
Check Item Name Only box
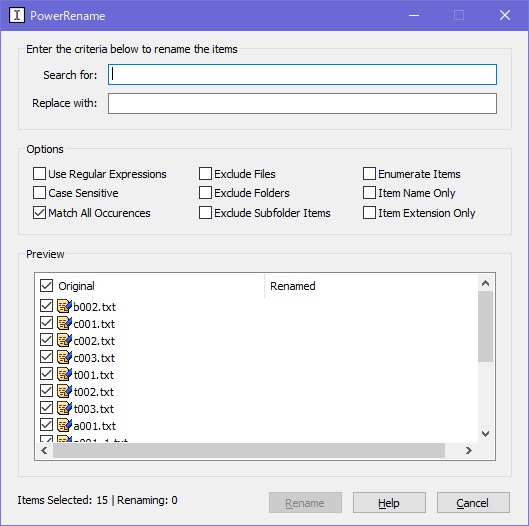(369, 193)
